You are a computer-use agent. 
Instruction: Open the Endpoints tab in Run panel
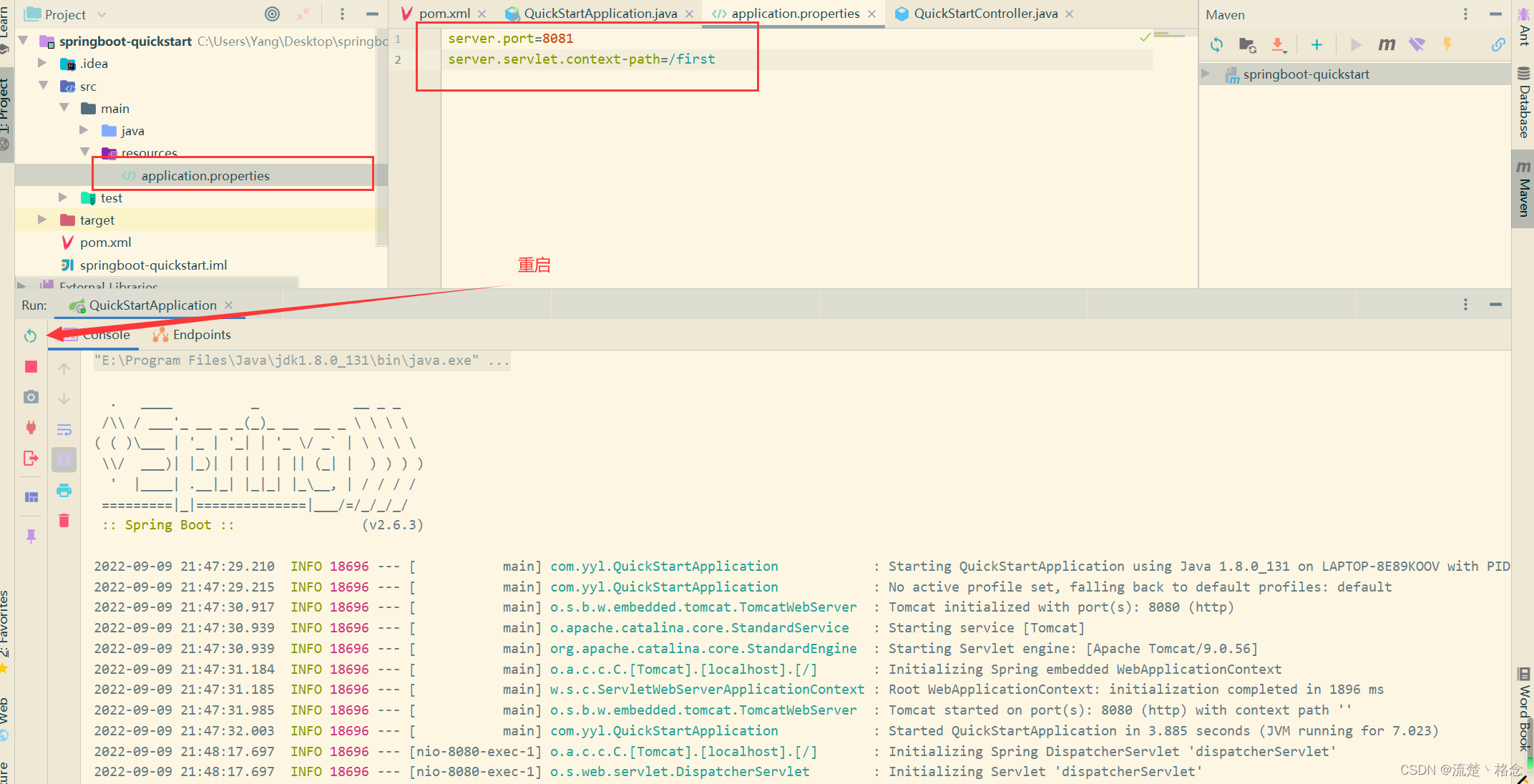pos(192,334)
